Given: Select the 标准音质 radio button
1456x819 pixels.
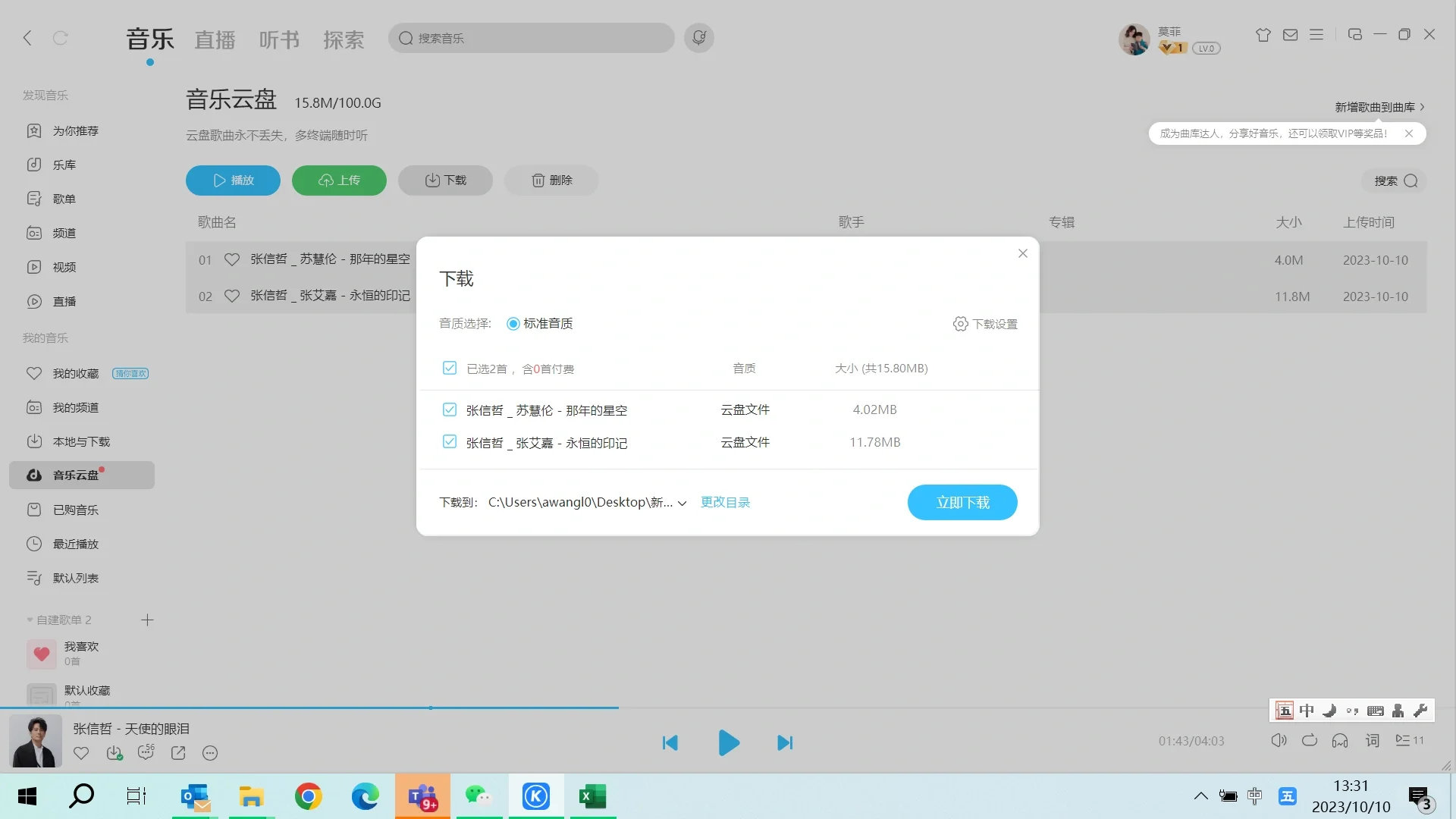Looking at the screenshot, I should [x=513, y=323].
